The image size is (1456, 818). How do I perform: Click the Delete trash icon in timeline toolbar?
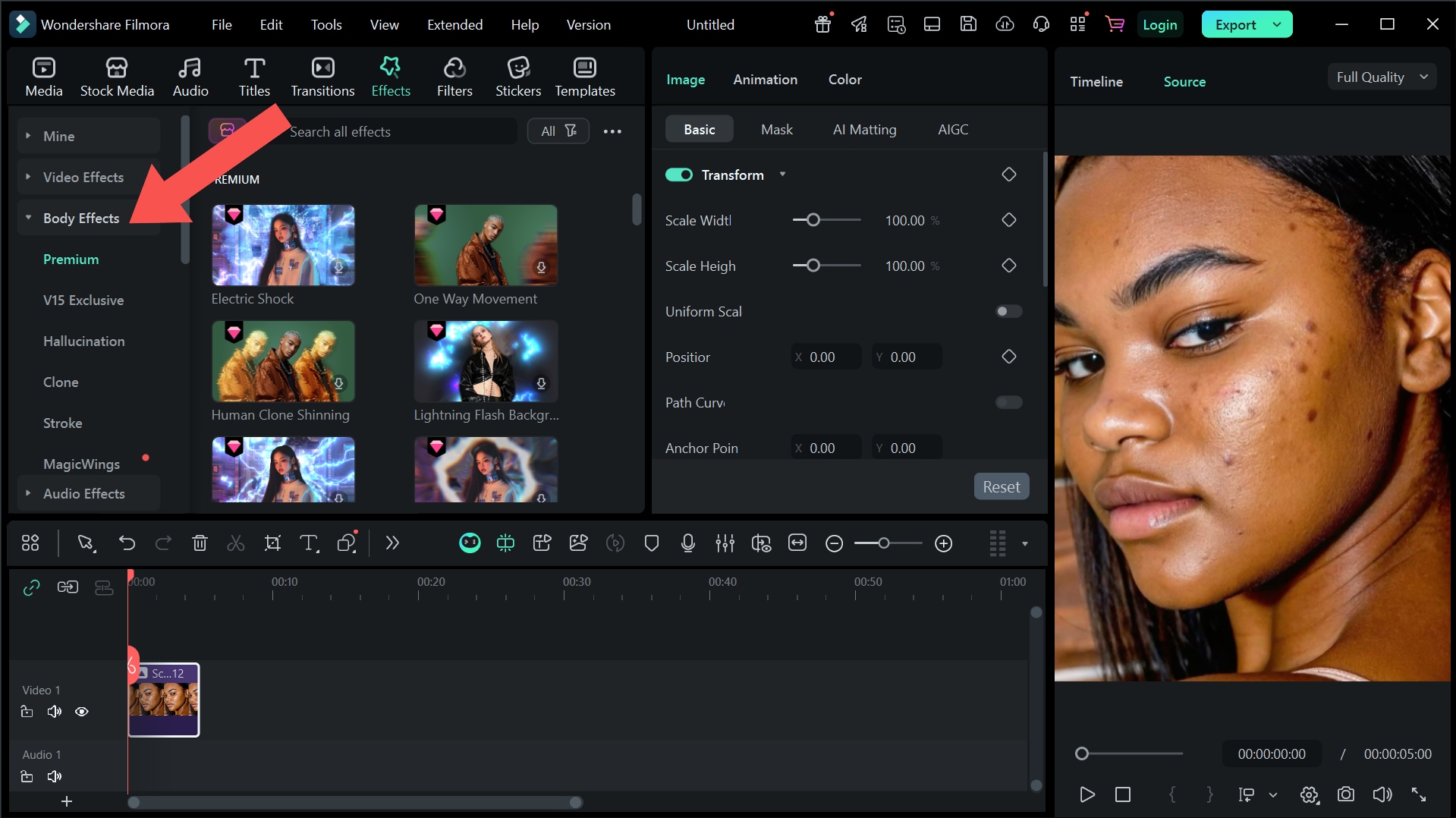click(x=200, y=543)
